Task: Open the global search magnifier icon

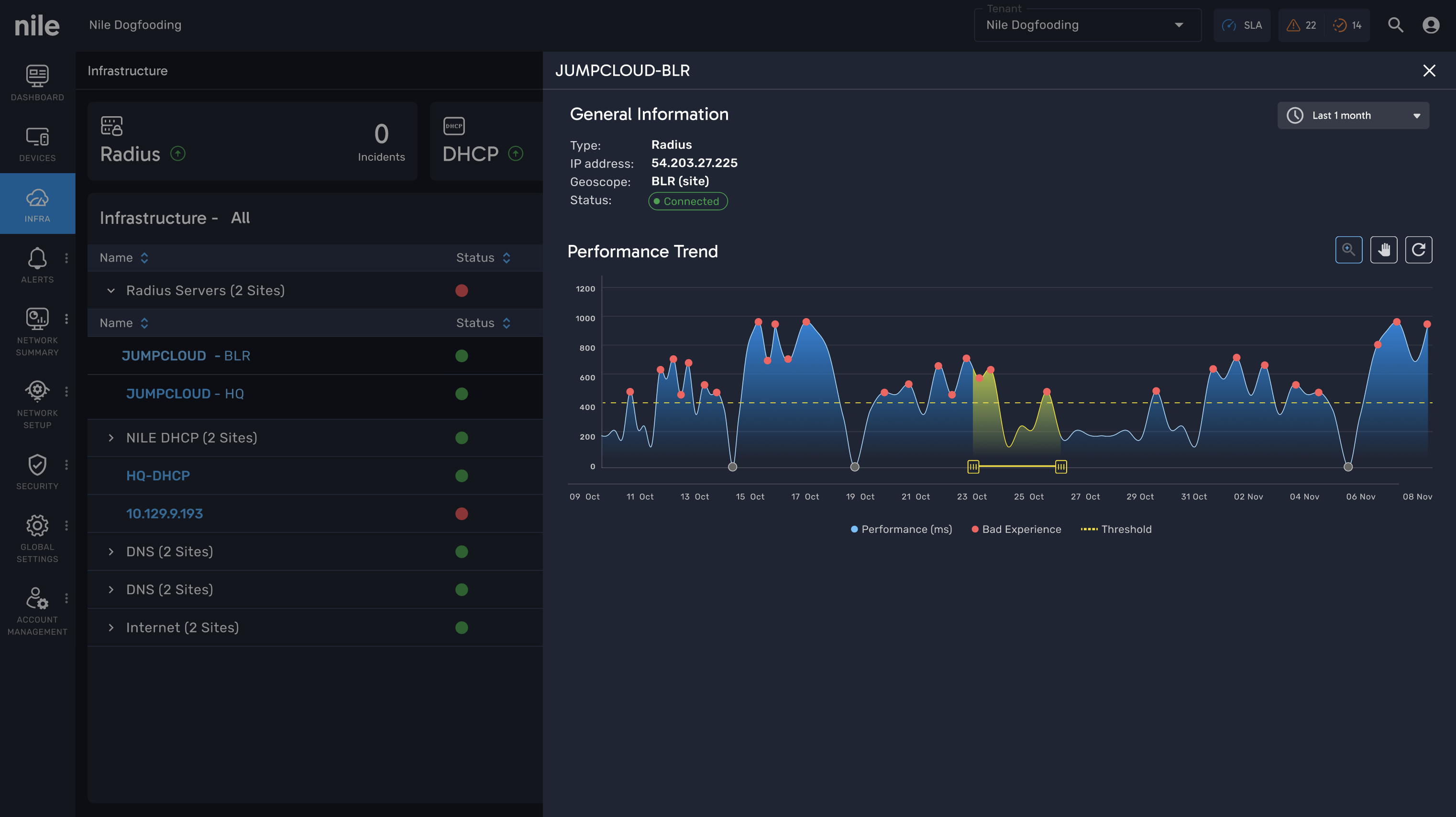Action: pyautogui.click(x=1396, y=25)
